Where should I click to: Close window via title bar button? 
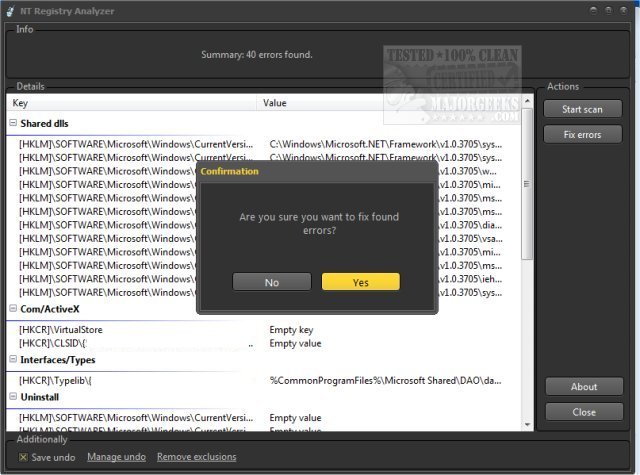tap(623, 11)
